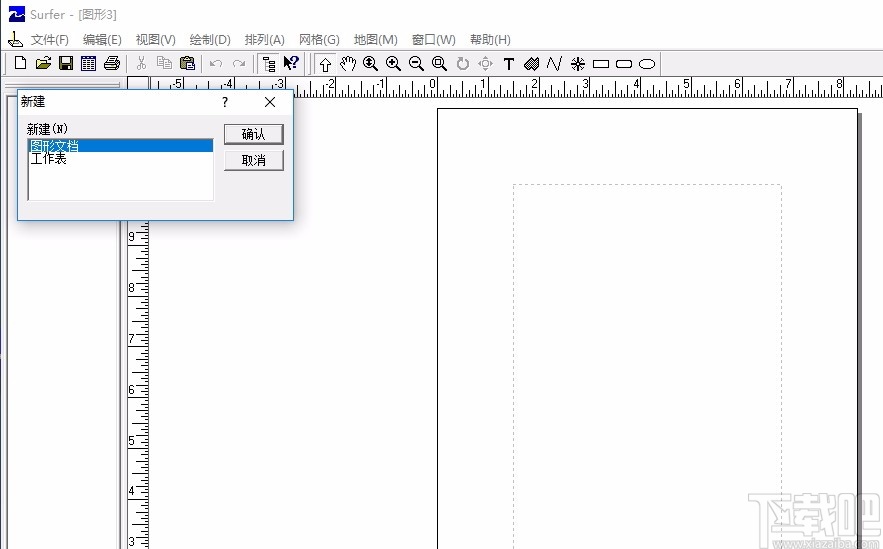
Task: Toggle the Object Manager tree icon
Action: [269, 64]
